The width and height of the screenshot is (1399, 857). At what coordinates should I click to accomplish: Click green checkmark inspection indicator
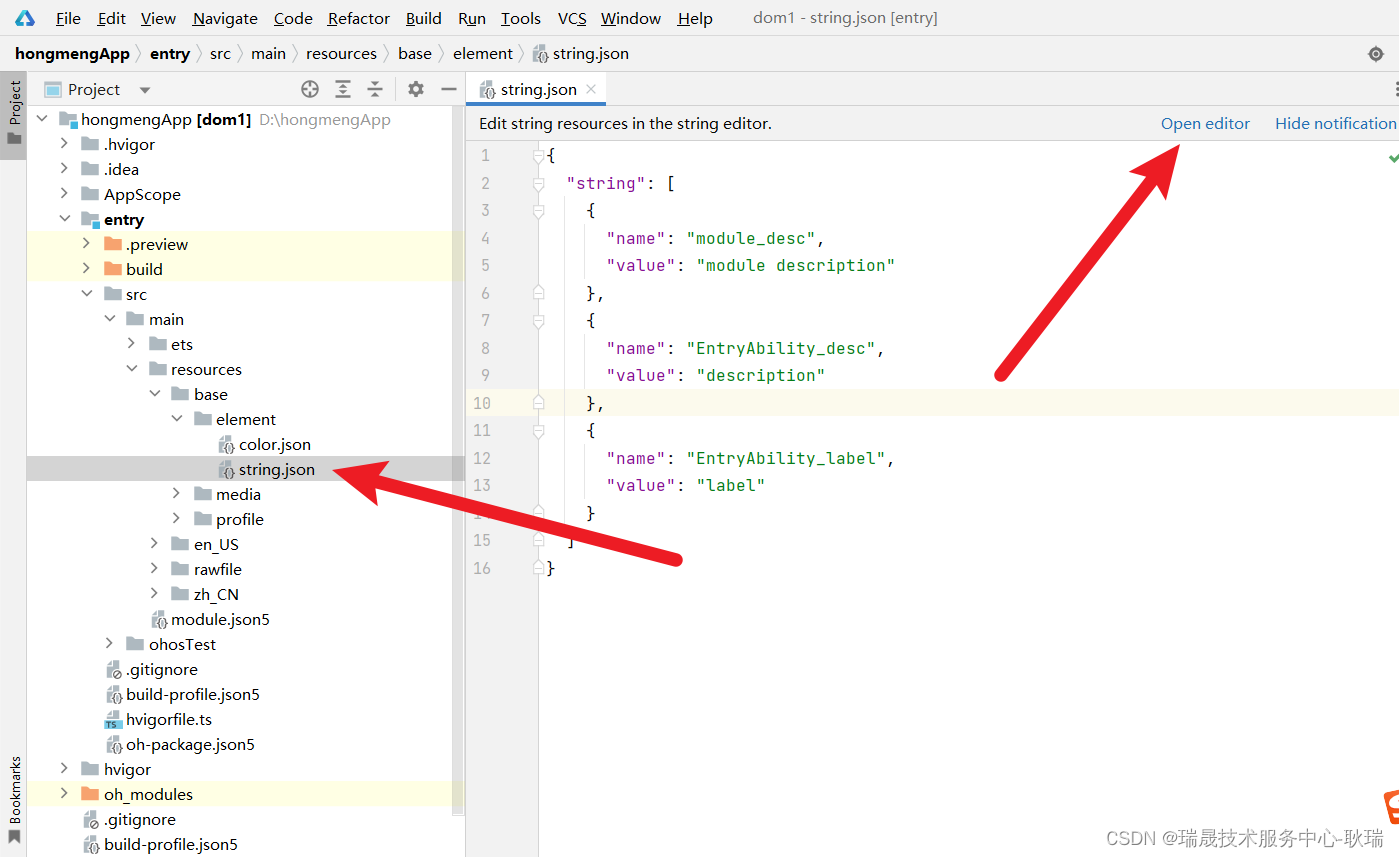tap(1392, 157)
